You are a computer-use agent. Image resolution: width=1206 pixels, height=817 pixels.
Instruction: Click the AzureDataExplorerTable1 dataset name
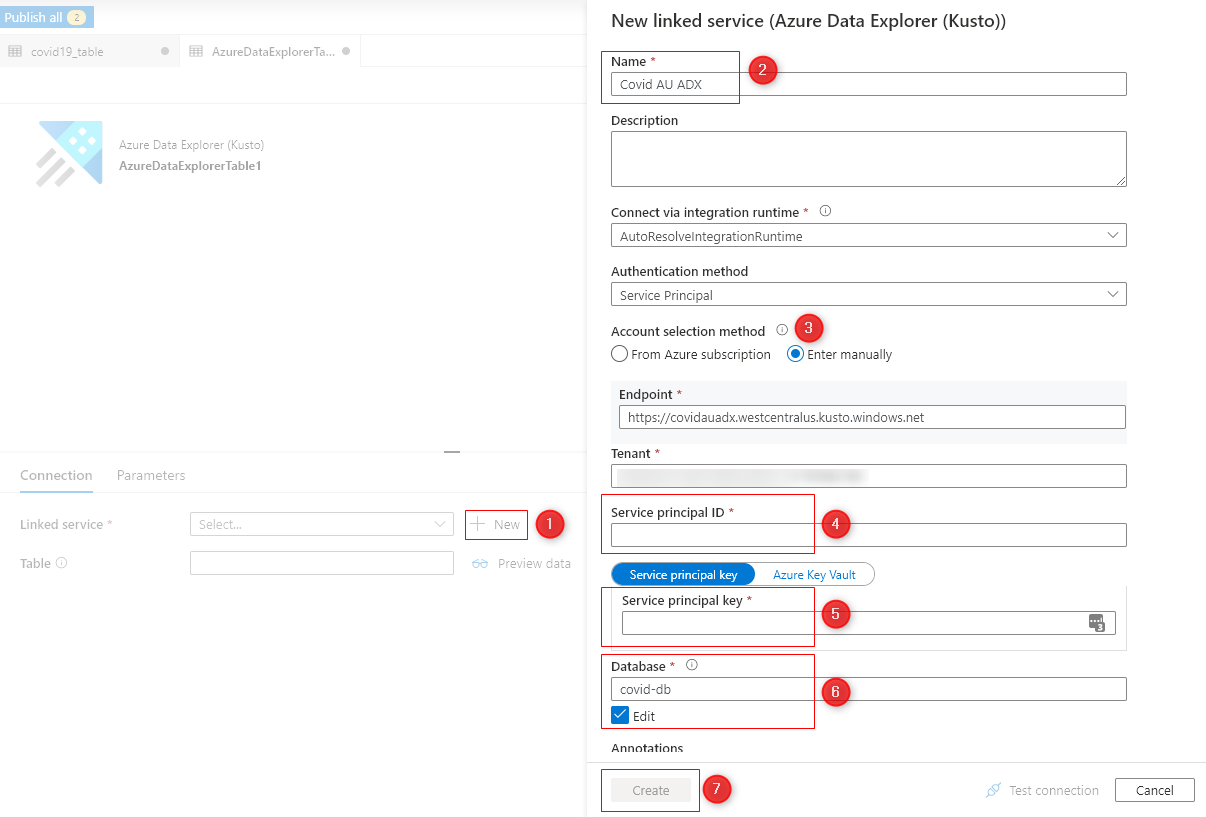pos(190,166)
